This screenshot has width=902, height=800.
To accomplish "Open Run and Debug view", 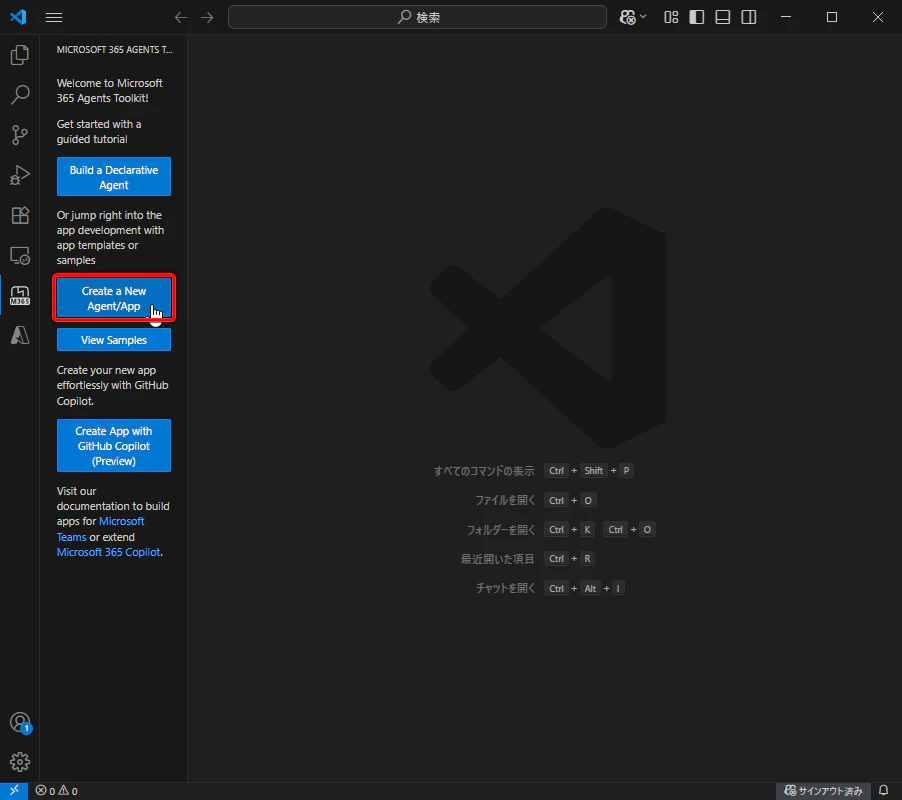I will [20, 175].
